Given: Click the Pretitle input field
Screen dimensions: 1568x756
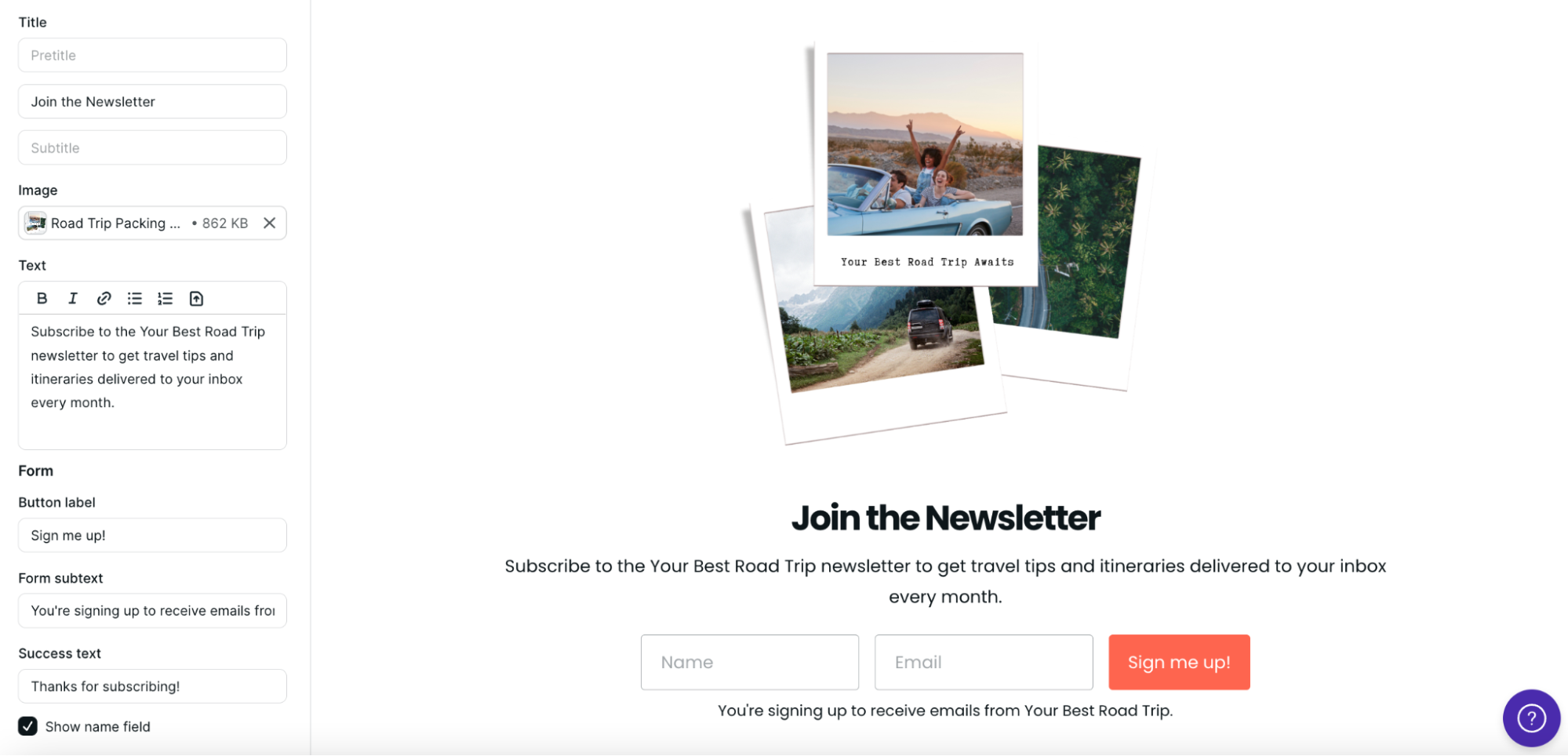Looking at the screenshot, I should pyautogui.click(x=152, y=56).
